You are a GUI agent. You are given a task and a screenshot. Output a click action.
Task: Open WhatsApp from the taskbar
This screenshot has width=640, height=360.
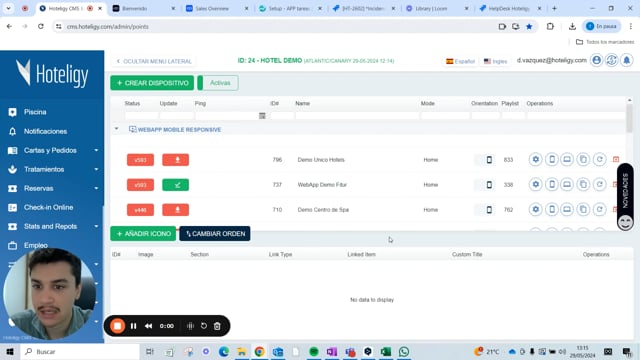coord(404,351)
